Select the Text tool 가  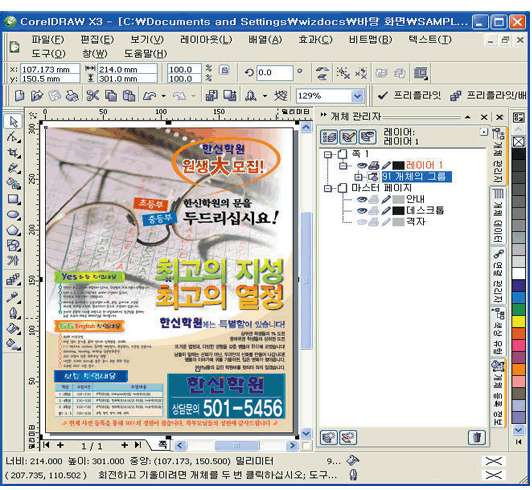pyautogui.click(x=13, y=260)
